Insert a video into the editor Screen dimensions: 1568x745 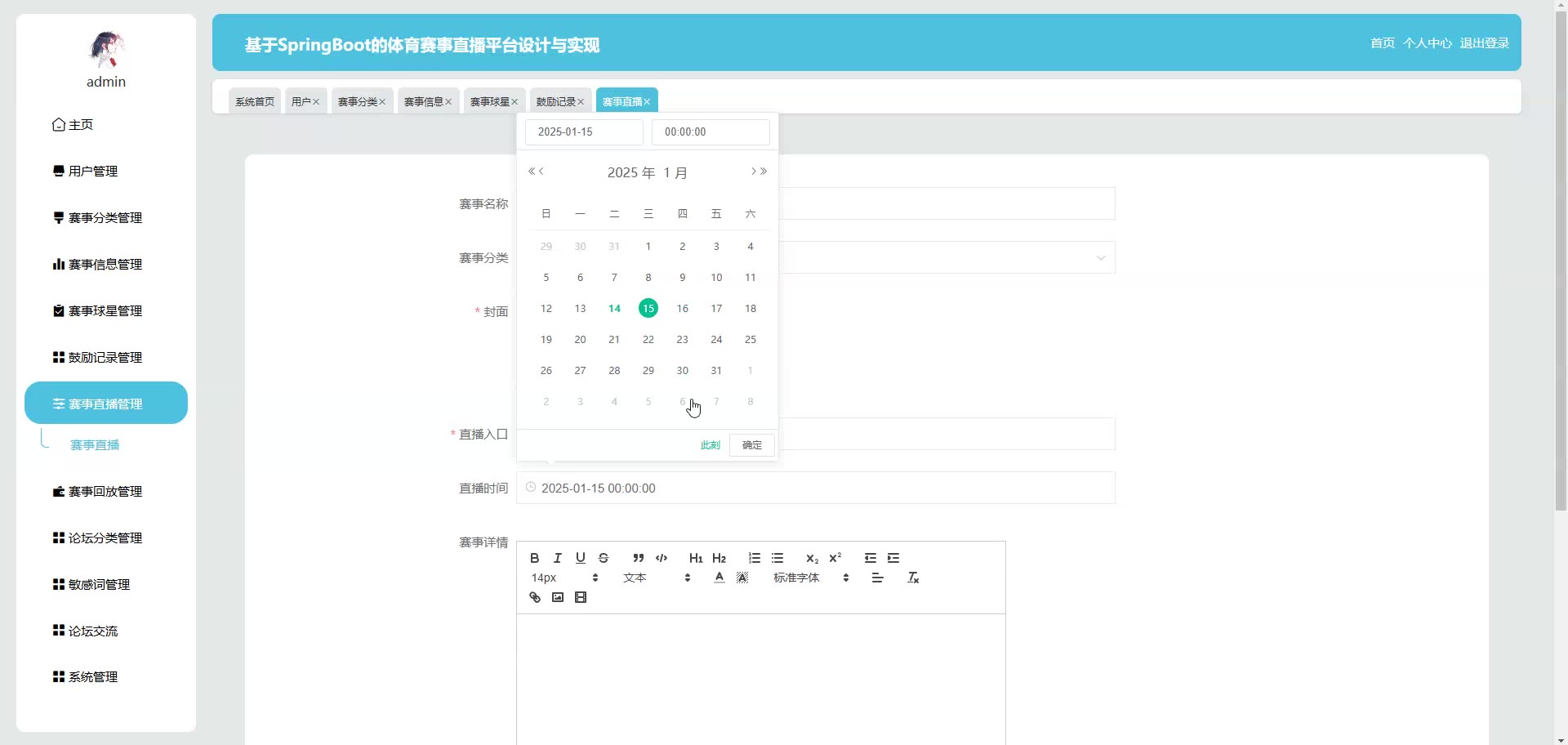[x=581, y=597]
